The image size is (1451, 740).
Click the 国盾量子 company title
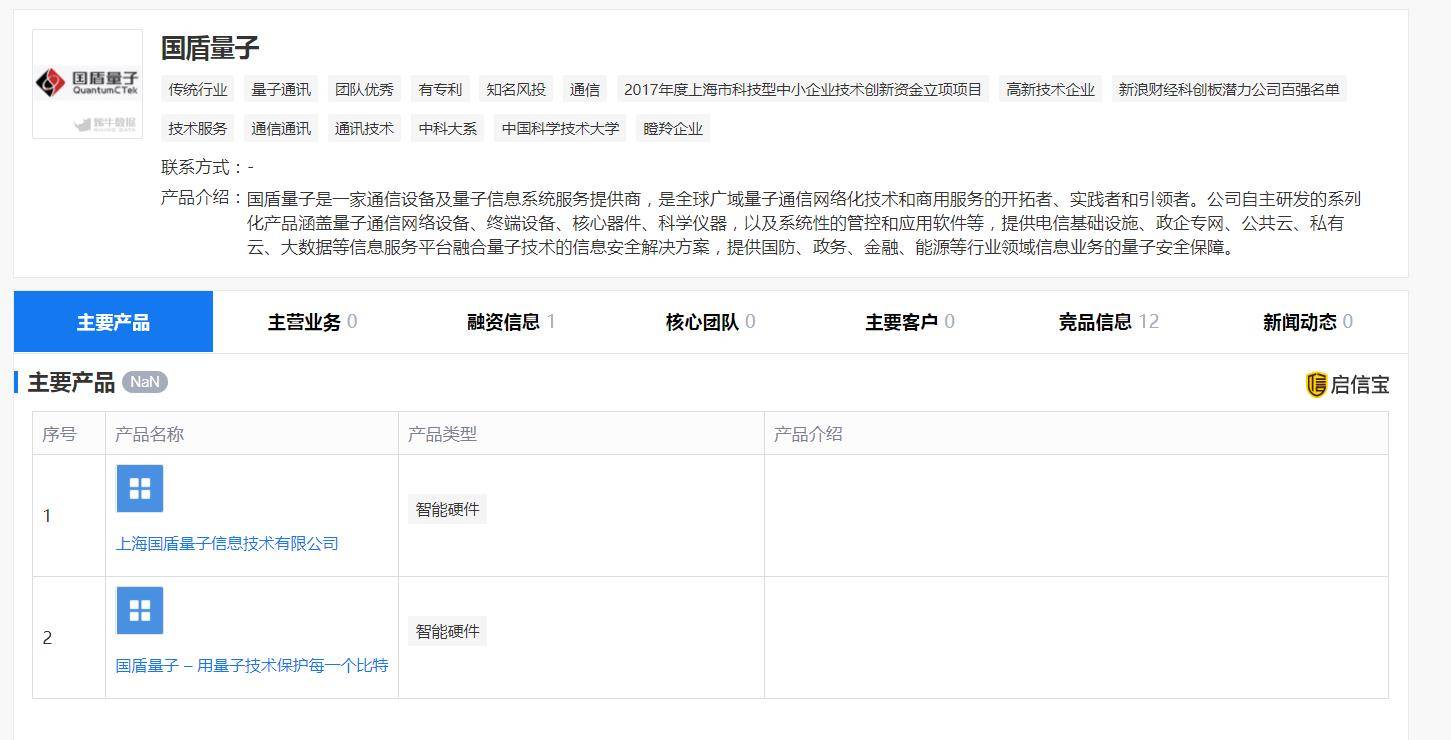coord(210,48)
